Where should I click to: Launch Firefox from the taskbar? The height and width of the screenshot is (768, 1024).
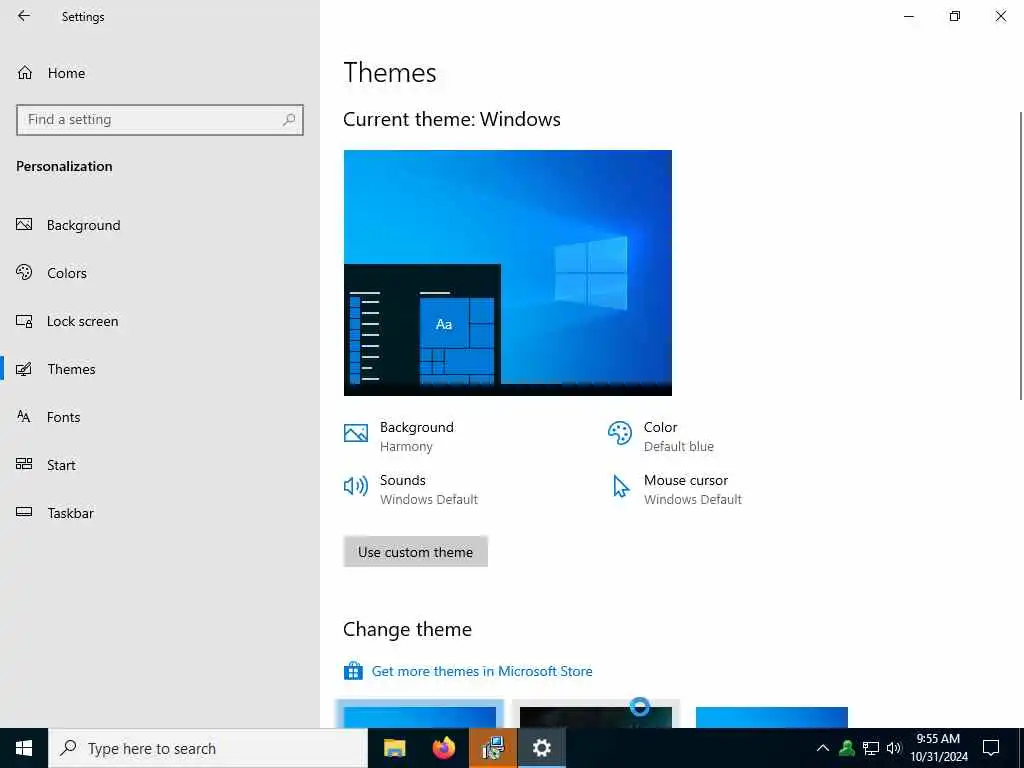coord(444,748)
